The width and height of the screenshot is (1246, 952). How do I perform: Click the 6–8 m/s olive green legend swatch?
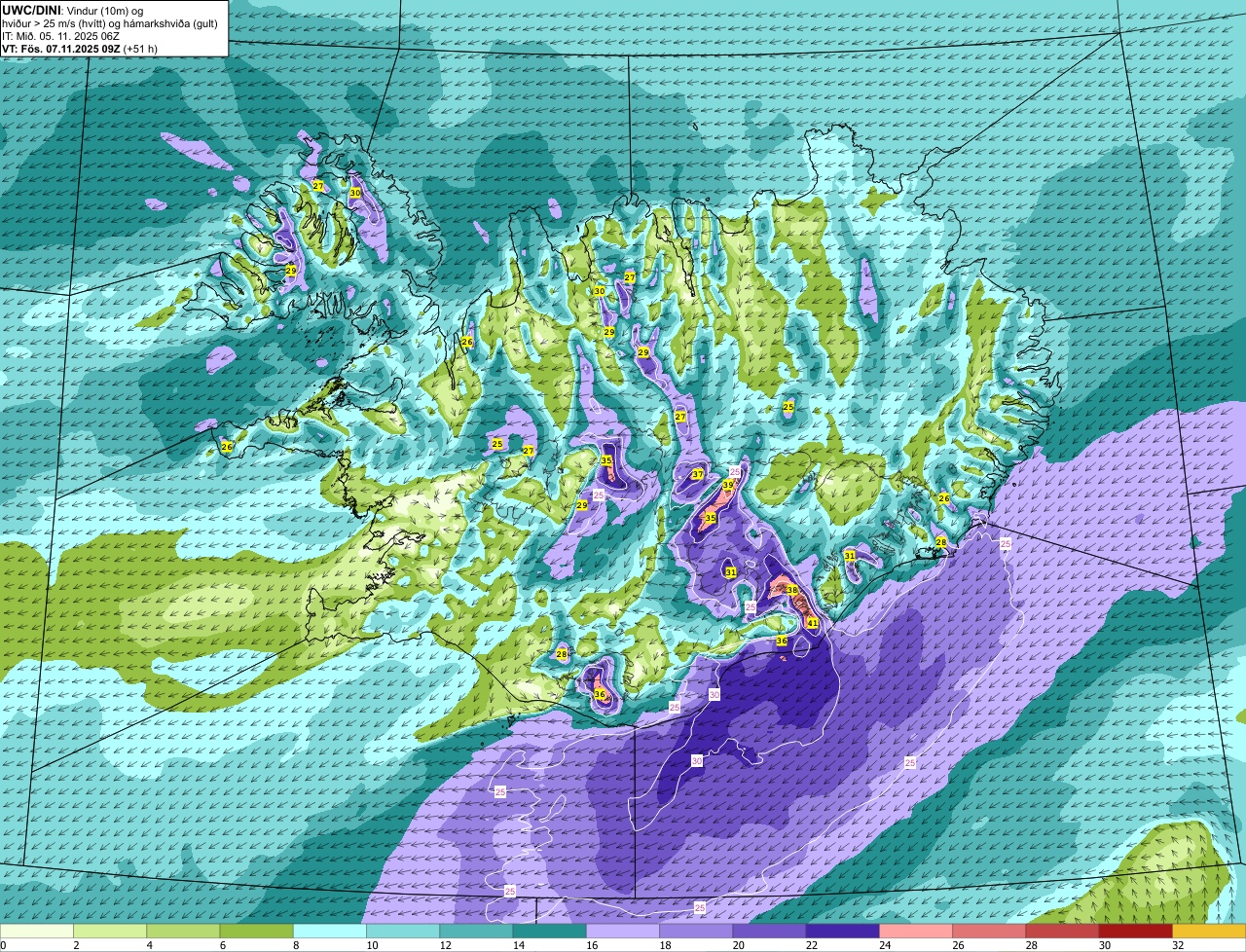(256, 932)
